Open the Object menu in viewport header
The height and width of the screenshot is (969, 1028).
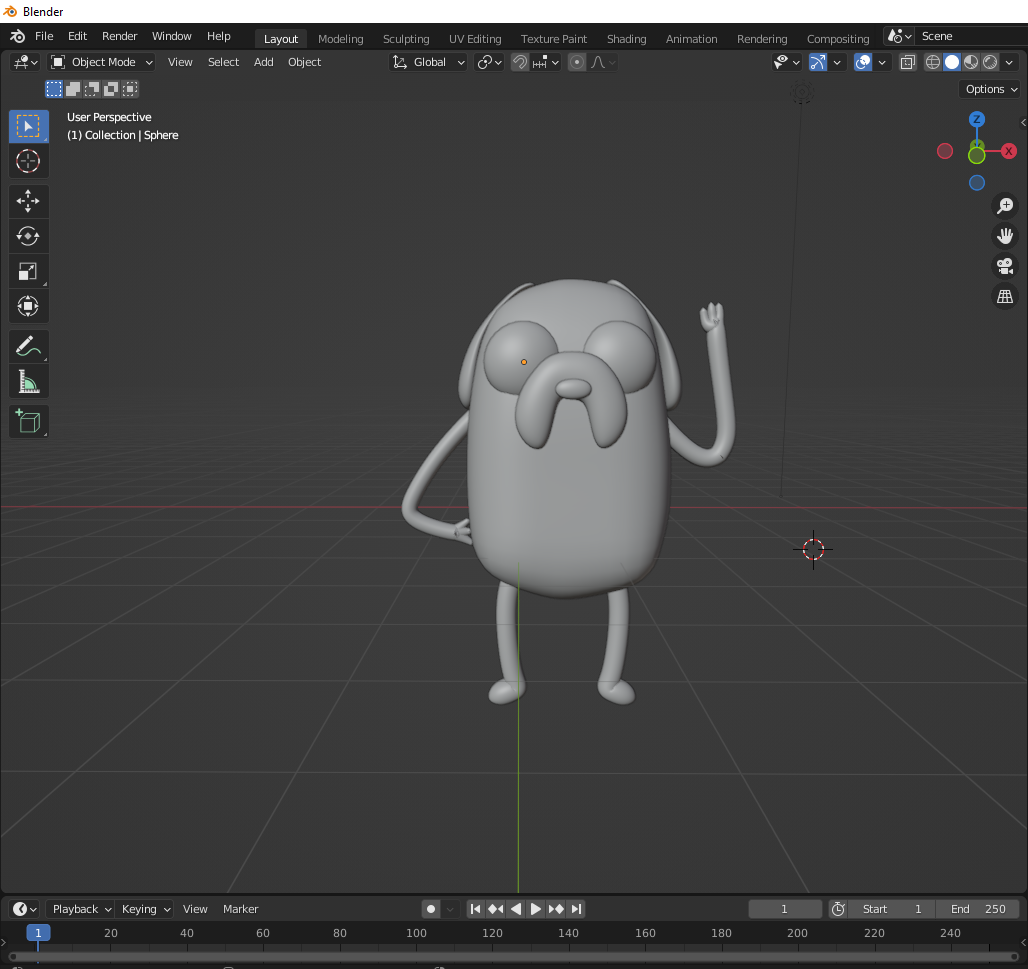point(304,62)
